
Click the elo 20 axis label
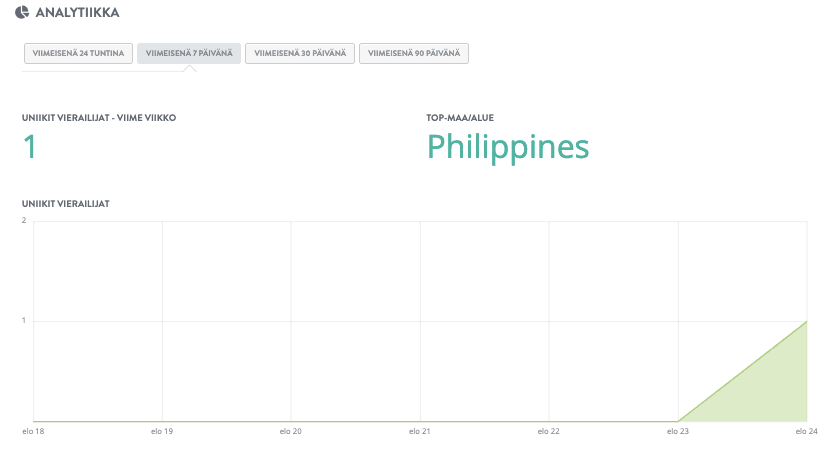[x=290, y=432]
